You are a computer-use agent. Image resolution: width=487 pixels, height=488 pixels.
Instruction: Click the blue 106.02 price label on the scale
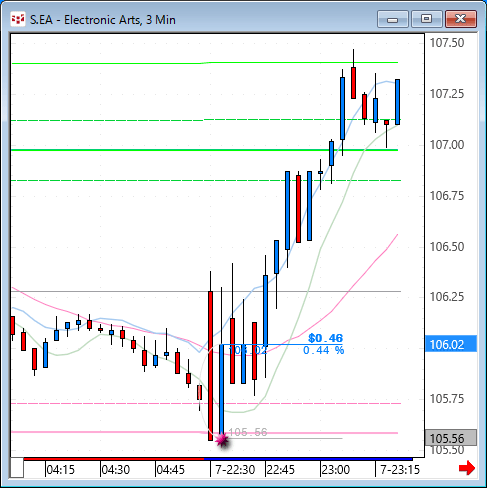[451, 344]
